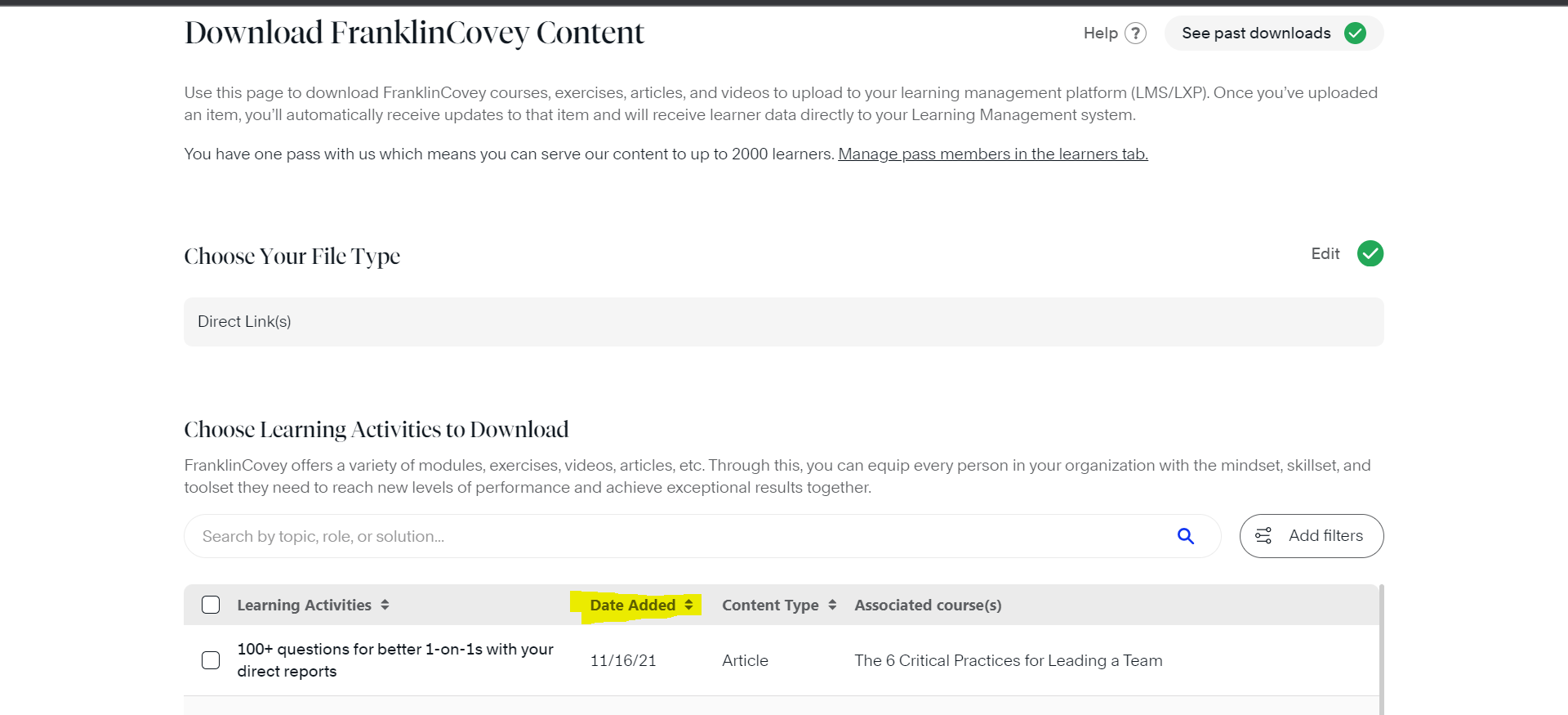
Task: Click the Associated course(s) column header
Action: 928,606
